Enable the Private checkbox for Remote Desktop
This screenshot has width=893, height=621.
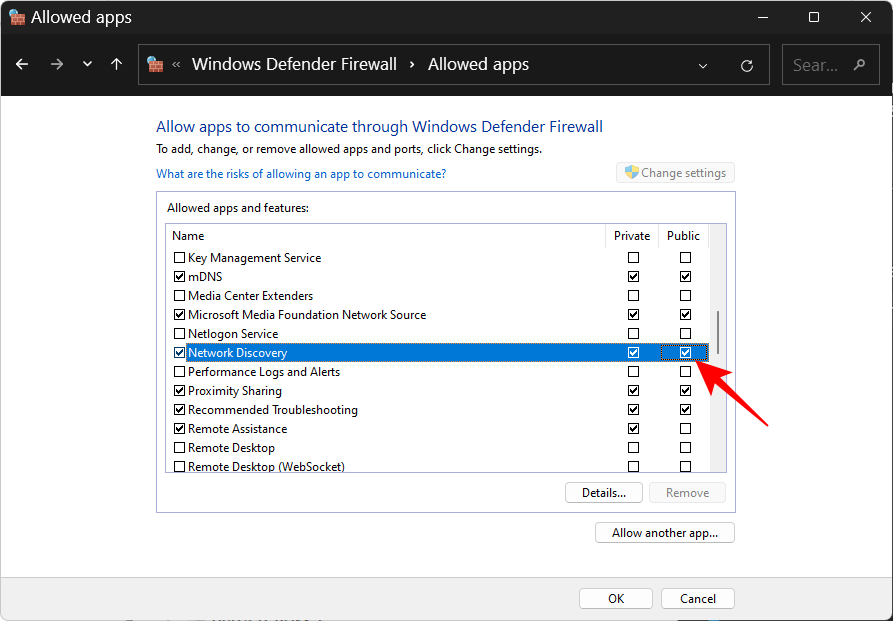(x=633, y=447)
